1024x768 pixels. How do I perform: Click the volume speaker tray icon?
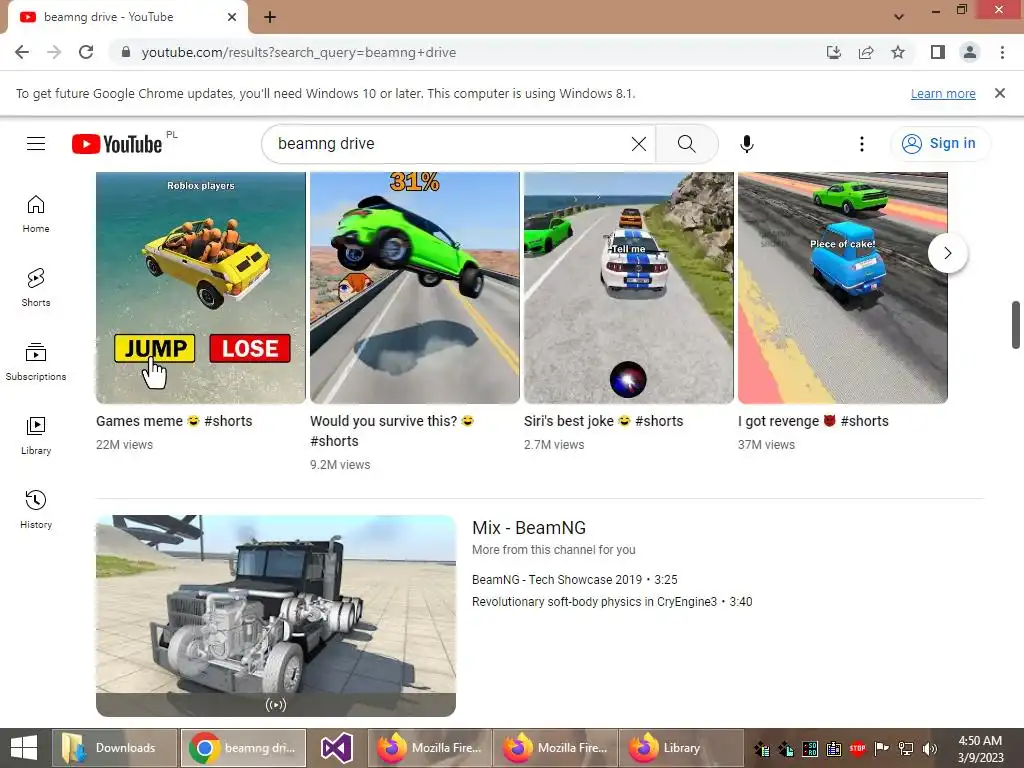tap(929, 748)
